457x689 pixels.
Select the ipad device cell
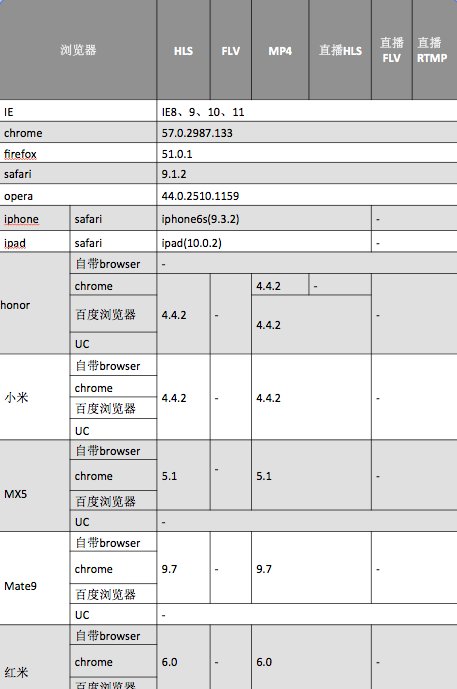[35, 242]
